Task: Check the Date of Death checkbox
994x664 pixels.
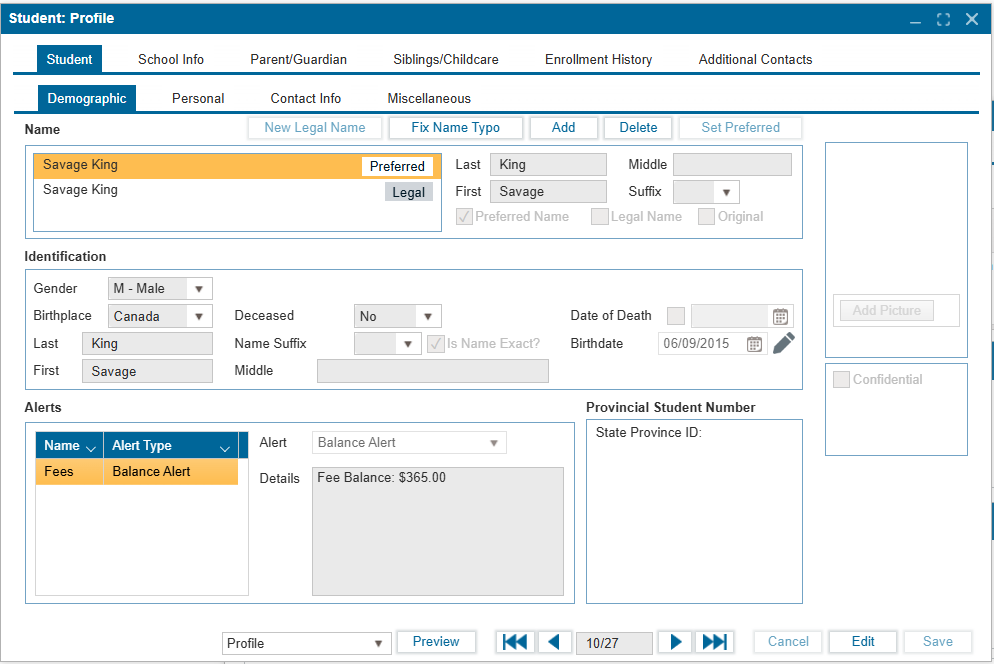Action: (x=676, y=316)
